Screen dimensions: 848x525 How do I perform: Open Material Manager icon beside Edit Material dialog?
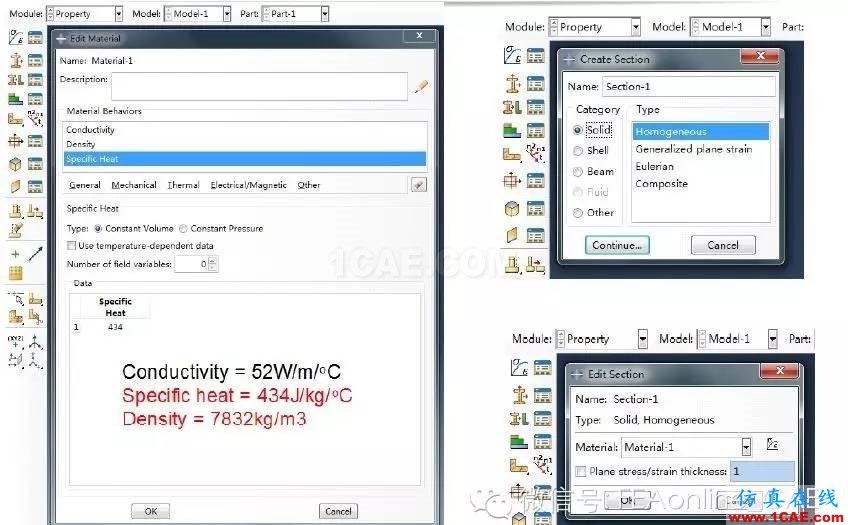click(35, 37)
